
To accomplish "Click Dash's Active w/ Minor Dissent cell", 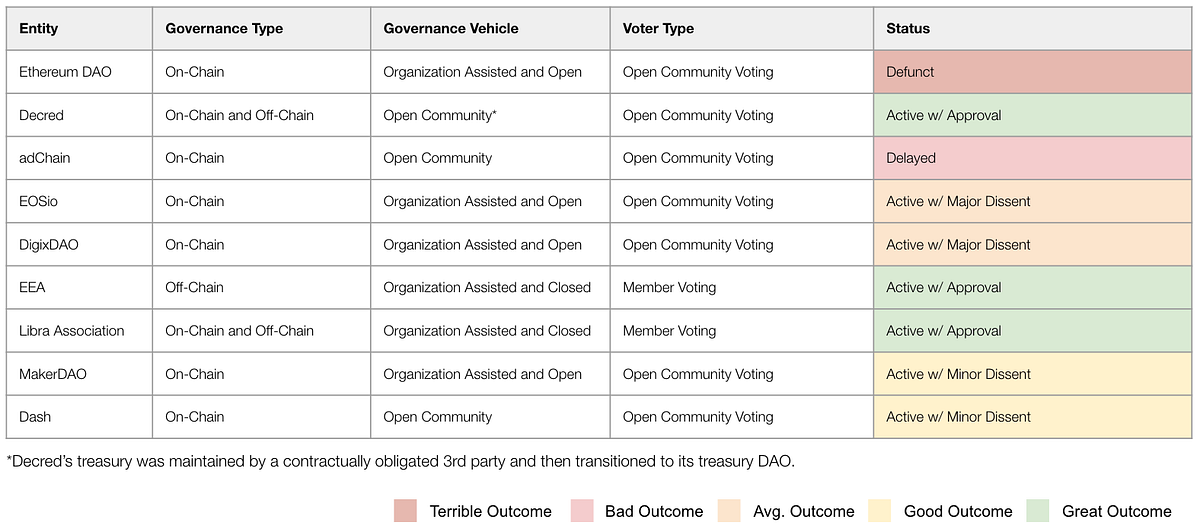I will click(1033, 416).
